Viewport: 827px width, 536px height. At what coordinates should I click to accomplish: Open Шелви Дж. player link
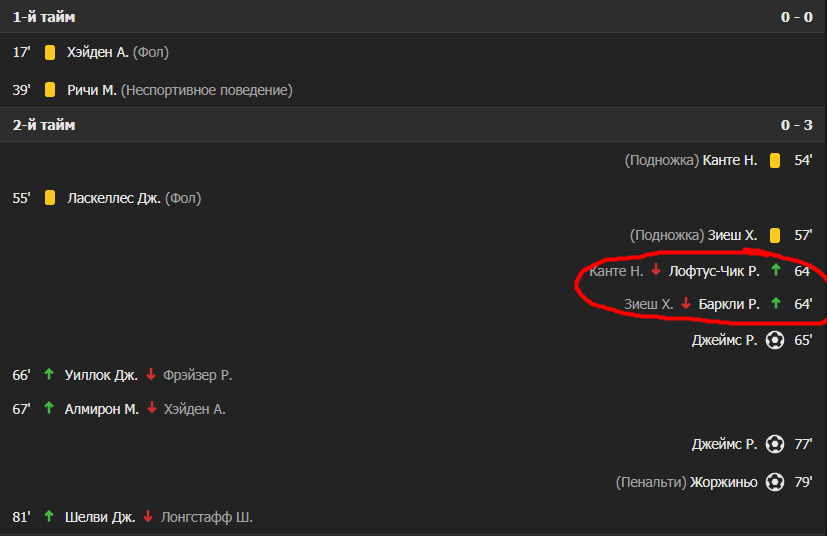point(99,517)
